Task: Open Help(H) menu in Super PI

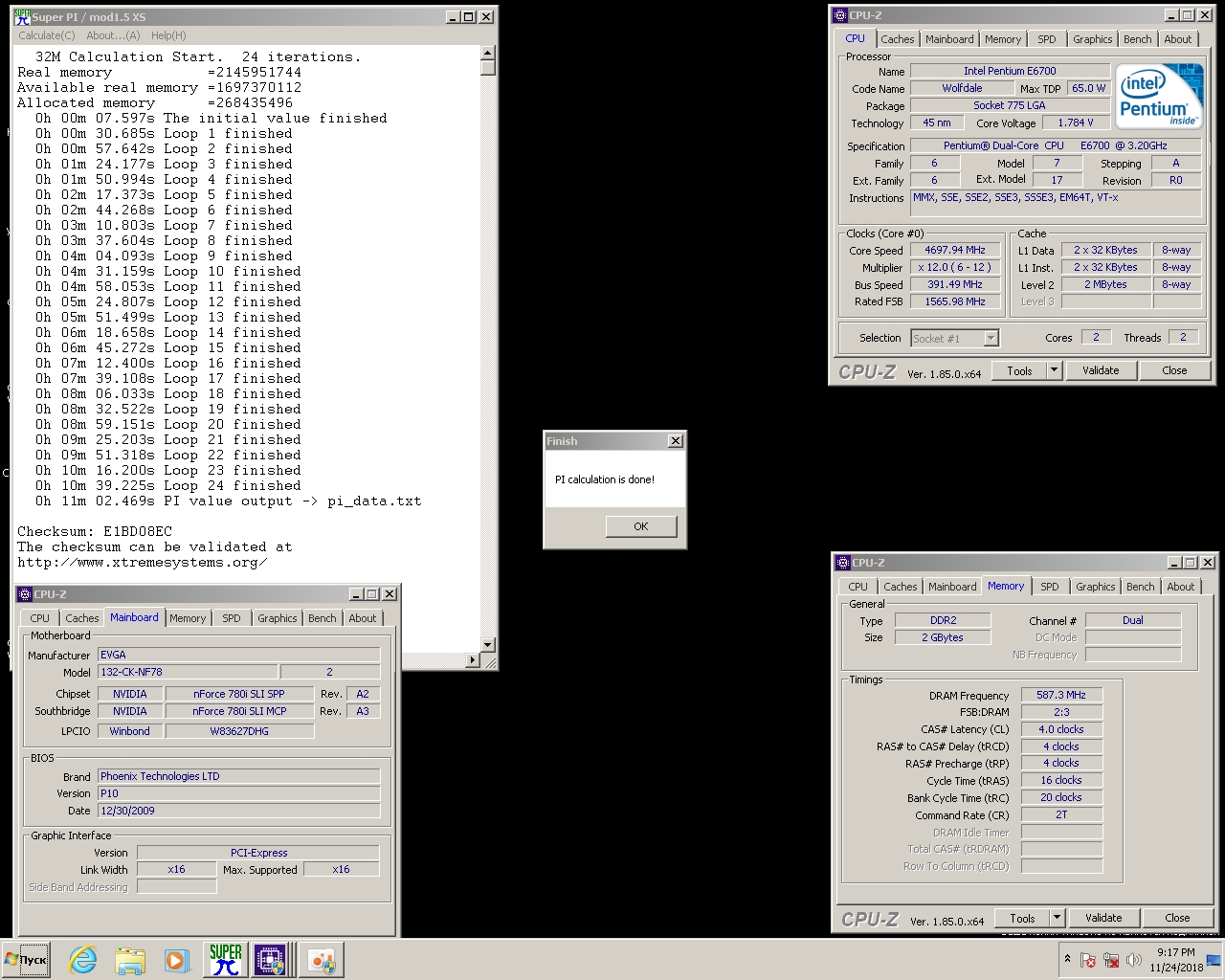Action: pyautogui.click(x=168, y=35)
